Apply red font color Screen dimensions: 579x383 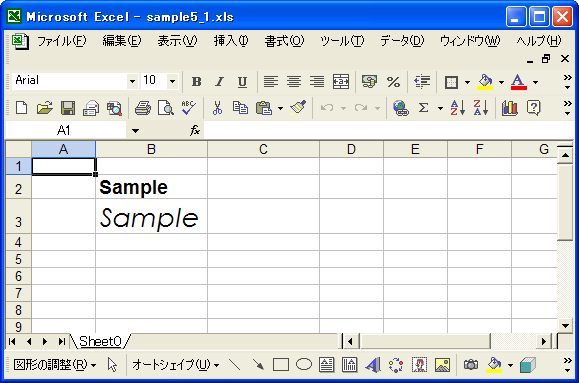[x=518, y=82]
